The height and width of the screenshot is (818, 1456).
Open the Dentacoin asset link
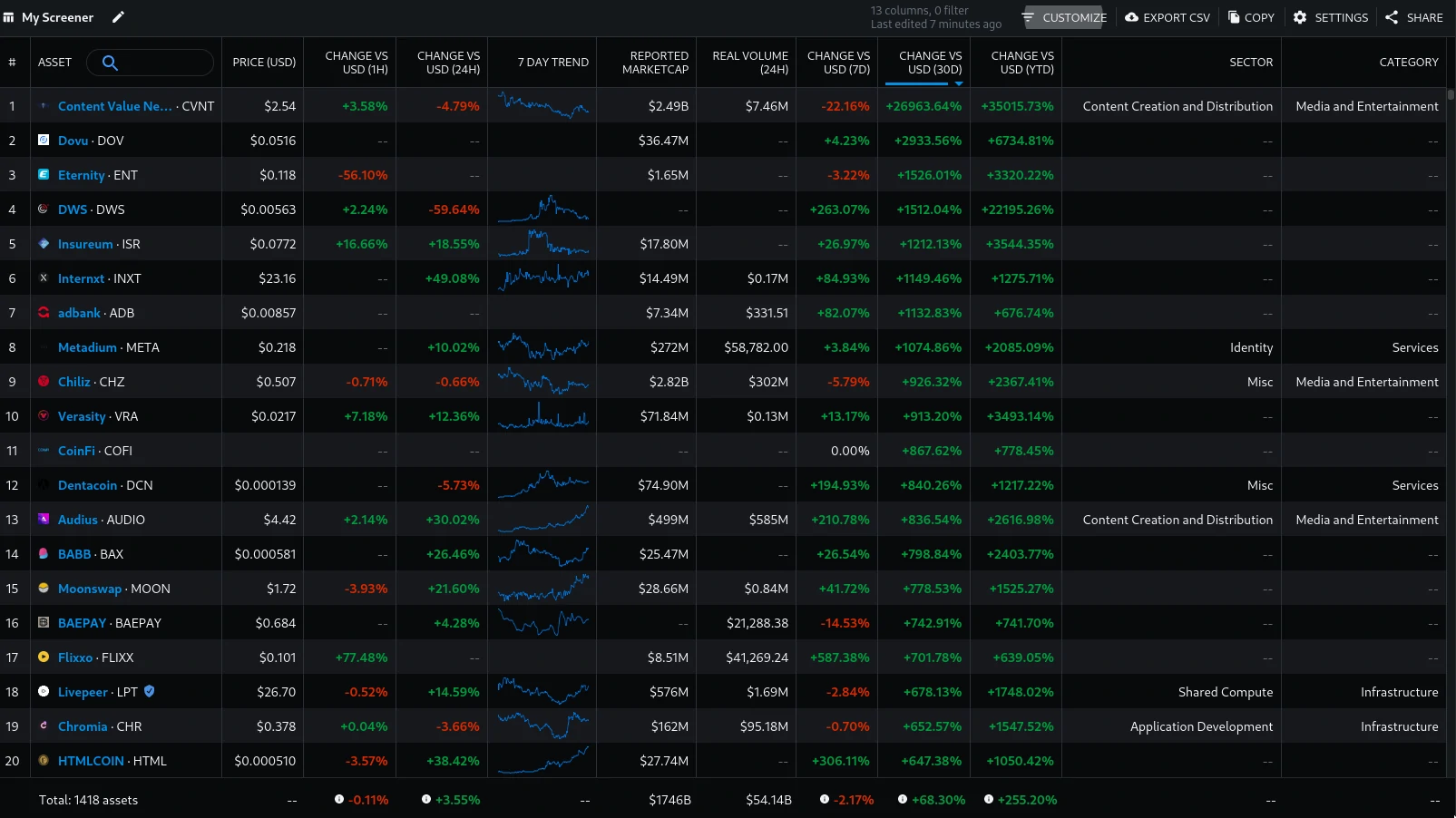87,485
